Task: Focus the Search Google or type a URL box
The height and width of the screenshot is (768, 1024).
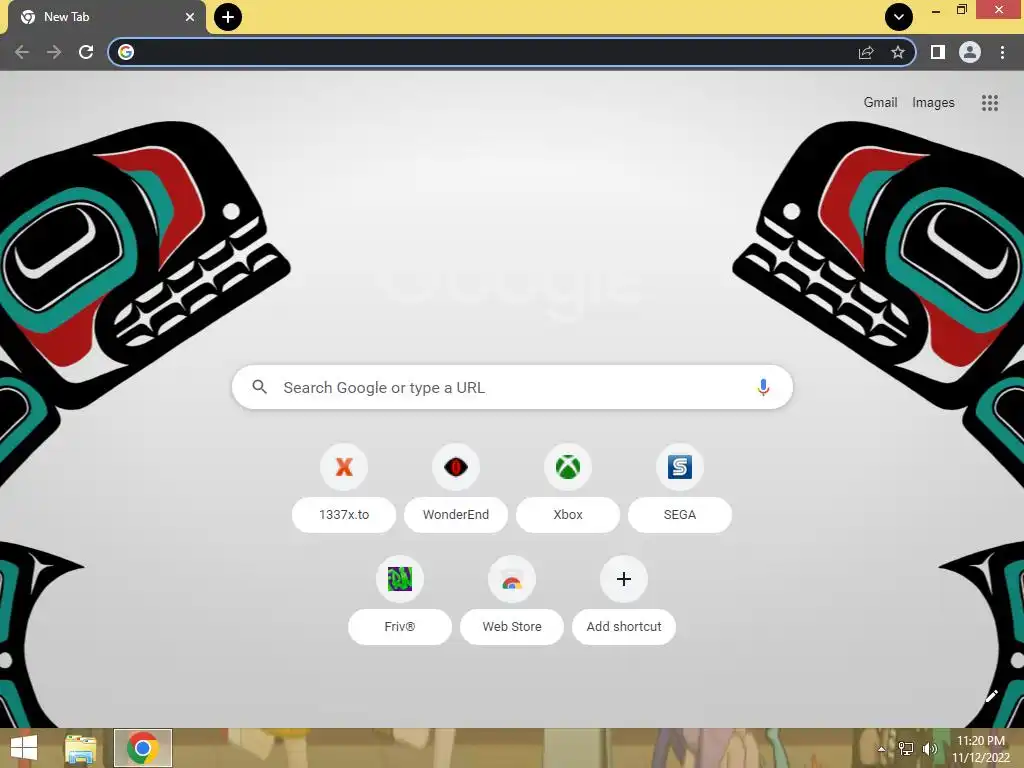Action: tap(513, 387)
